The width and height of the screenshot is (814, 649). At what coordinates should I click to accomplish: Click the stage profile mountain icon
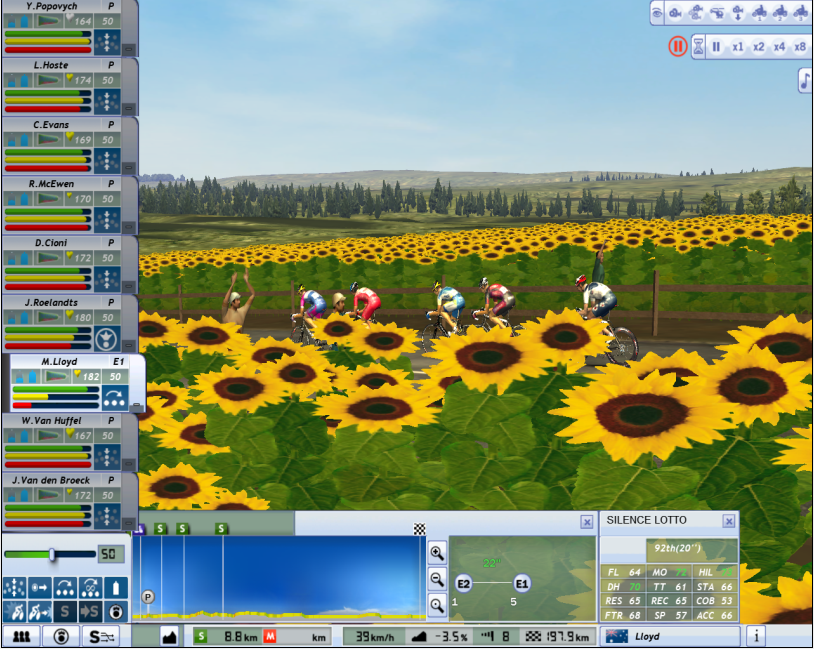point(168,636)
